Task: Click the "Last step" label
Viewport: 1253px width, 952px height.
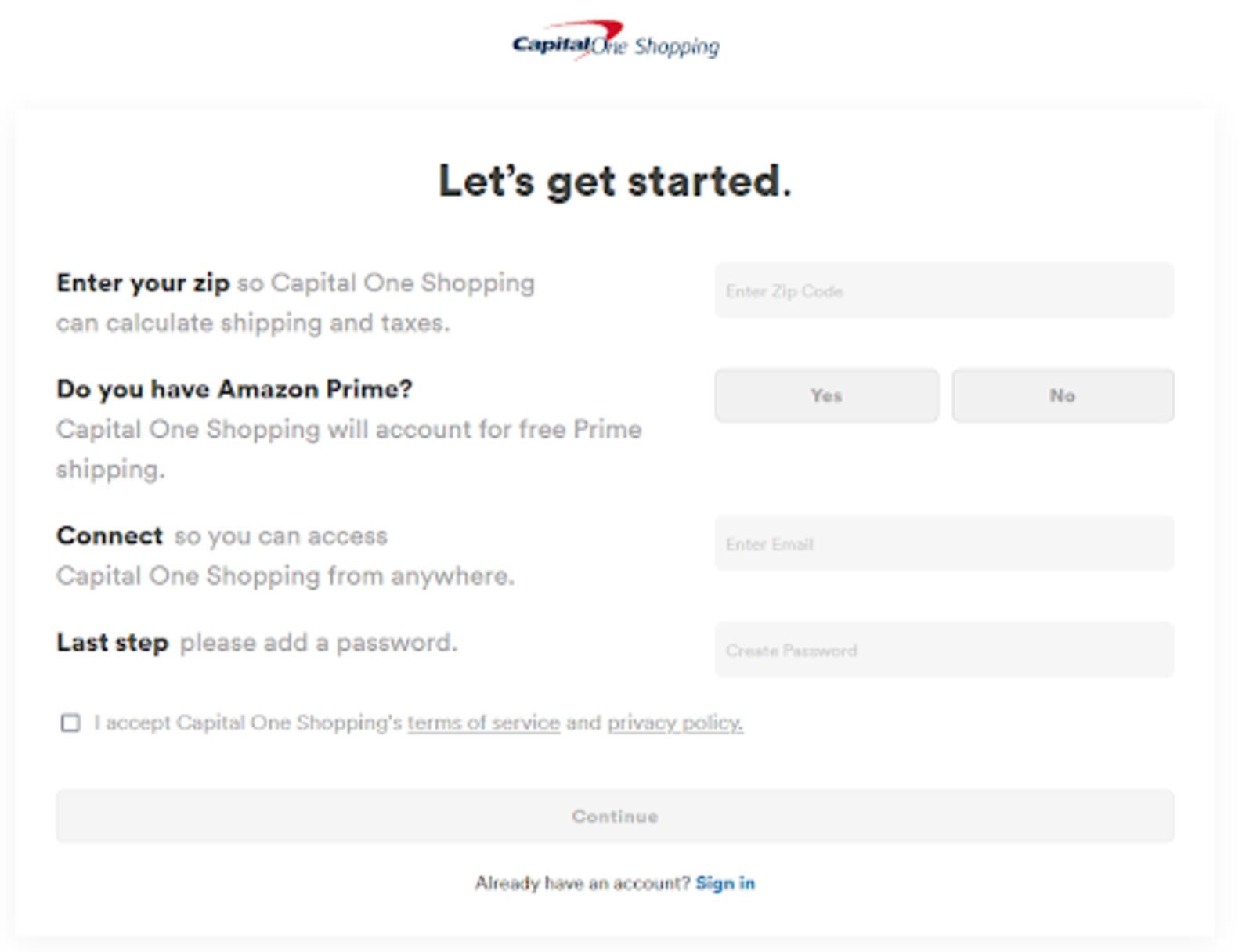Action: tap(113, 642)
